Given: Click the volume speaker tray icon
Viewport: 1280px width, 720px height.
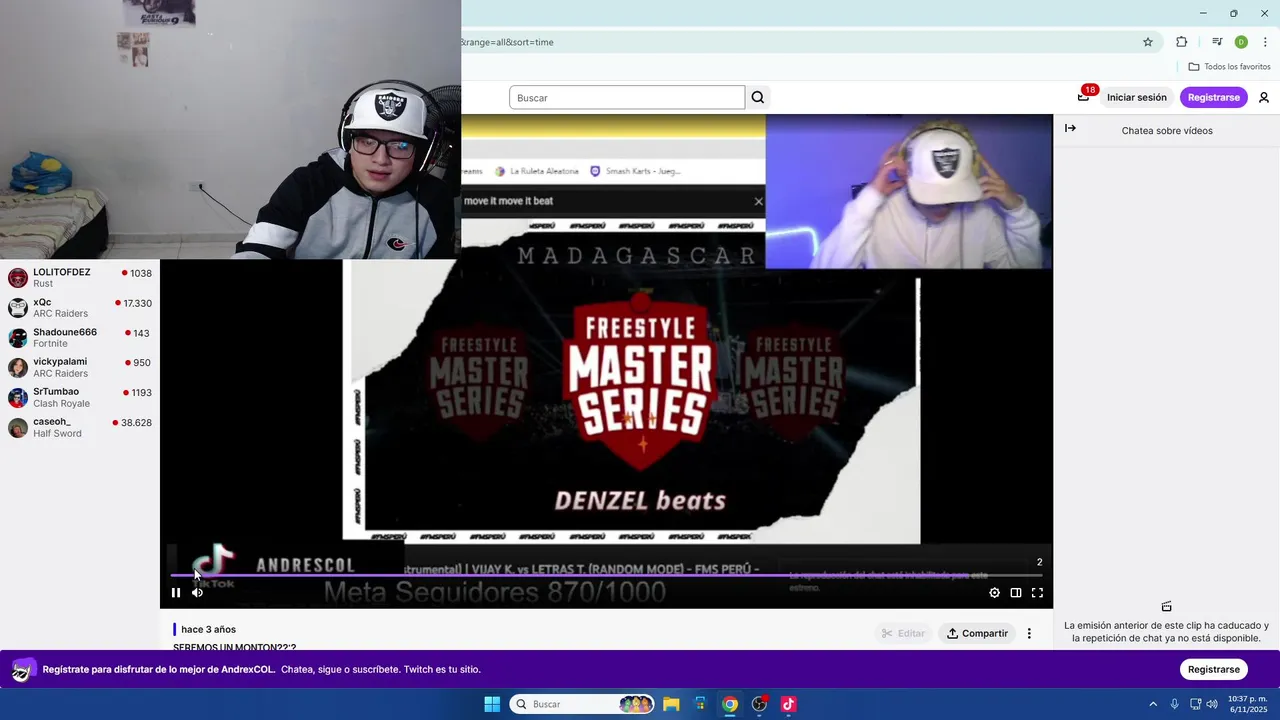Looking at the screenshot, I should (1212, 704).
